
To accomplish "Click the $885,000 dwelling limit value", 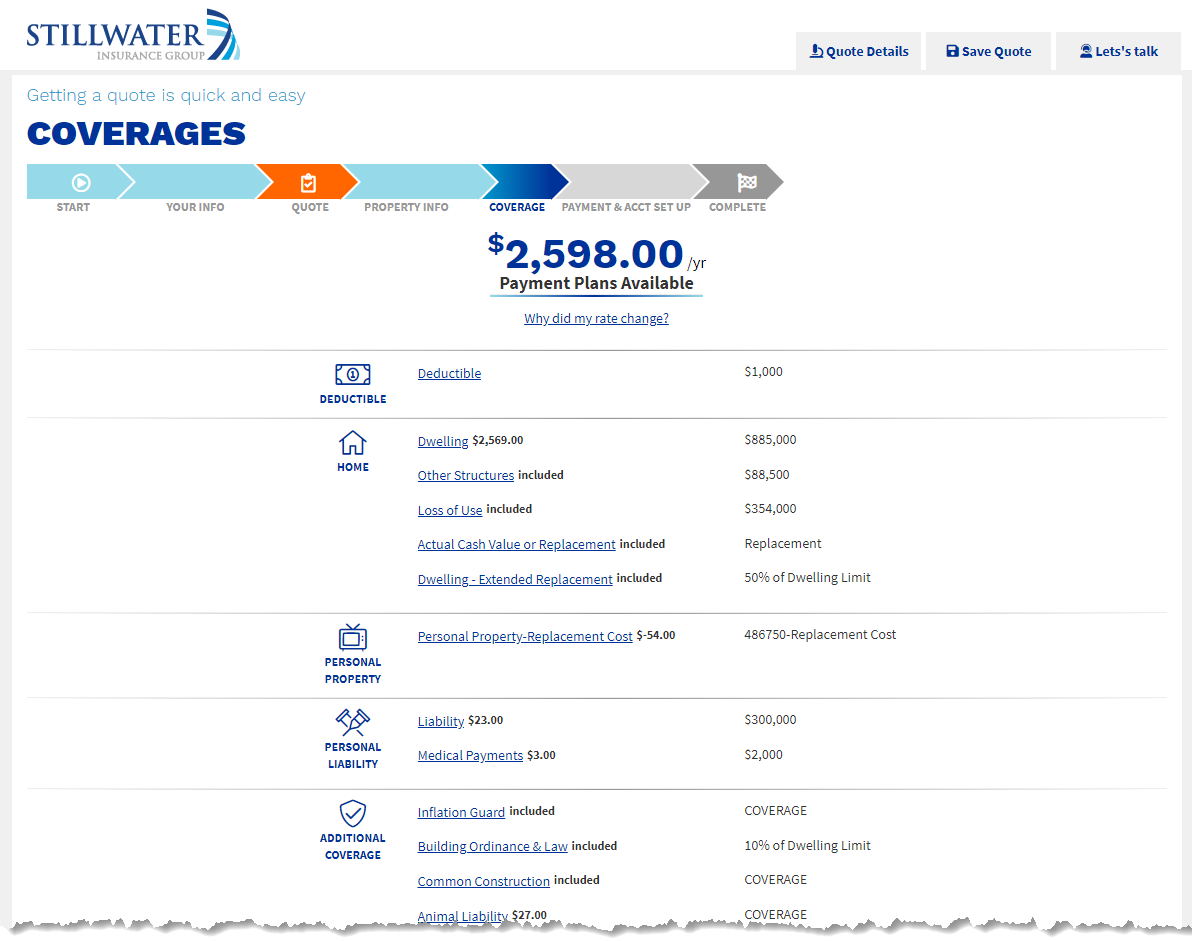I will click(770, 439).
